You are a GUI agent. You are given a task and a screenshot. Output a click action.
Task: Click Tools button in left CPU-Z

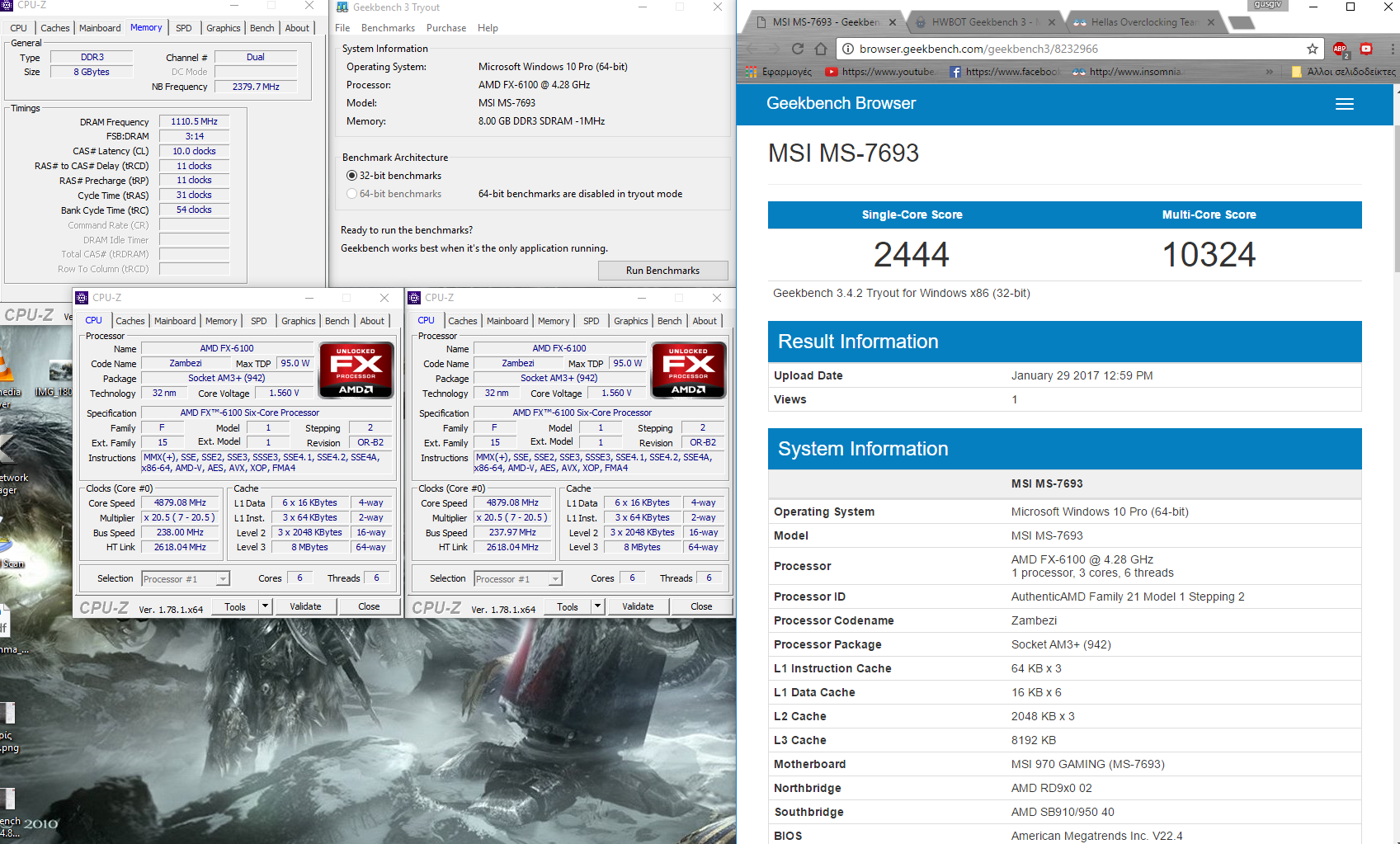click(x=235, y=606)
